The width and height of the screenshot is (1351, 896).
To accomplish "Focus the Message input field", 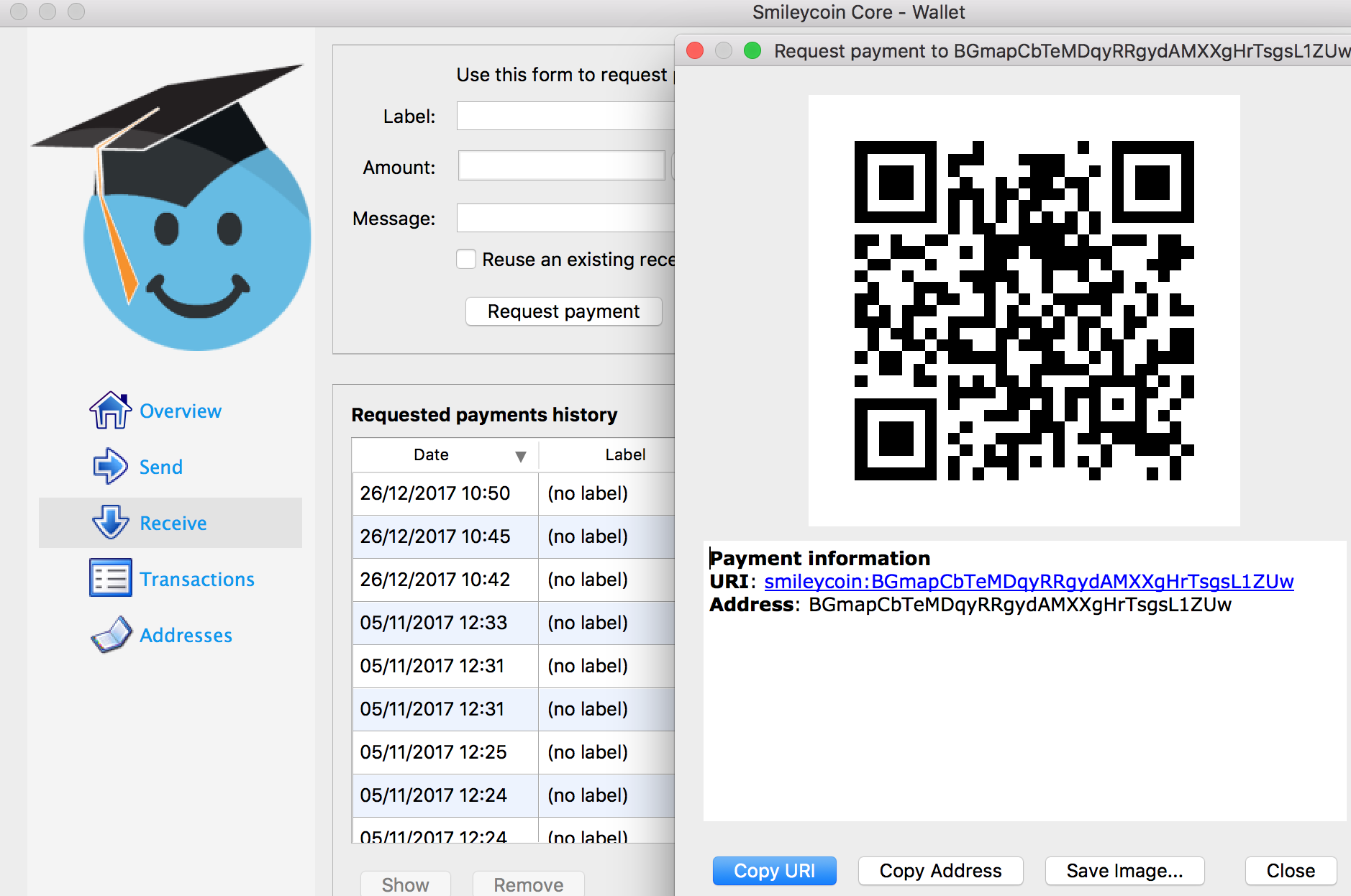I will click(565, 218).
